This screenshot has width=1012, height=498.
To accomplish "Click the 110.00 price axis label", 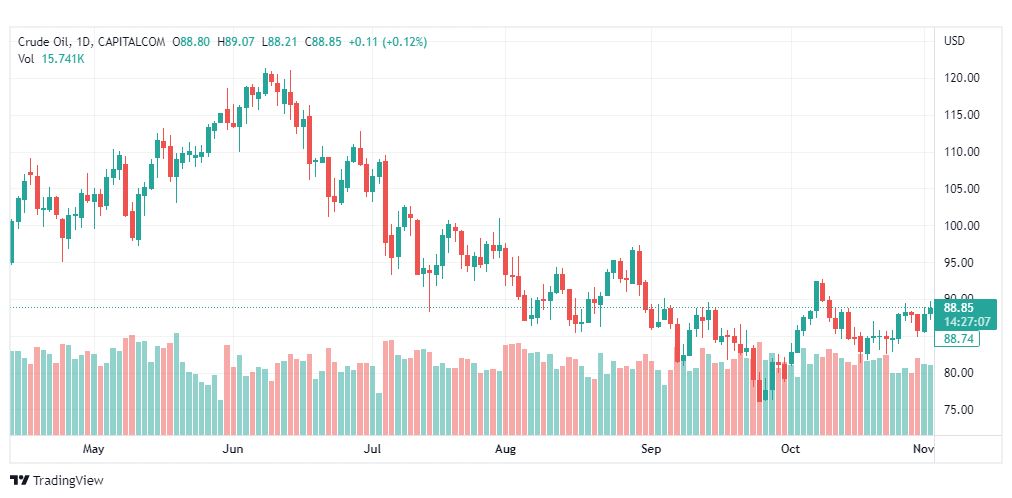I will tap(961, 152).
